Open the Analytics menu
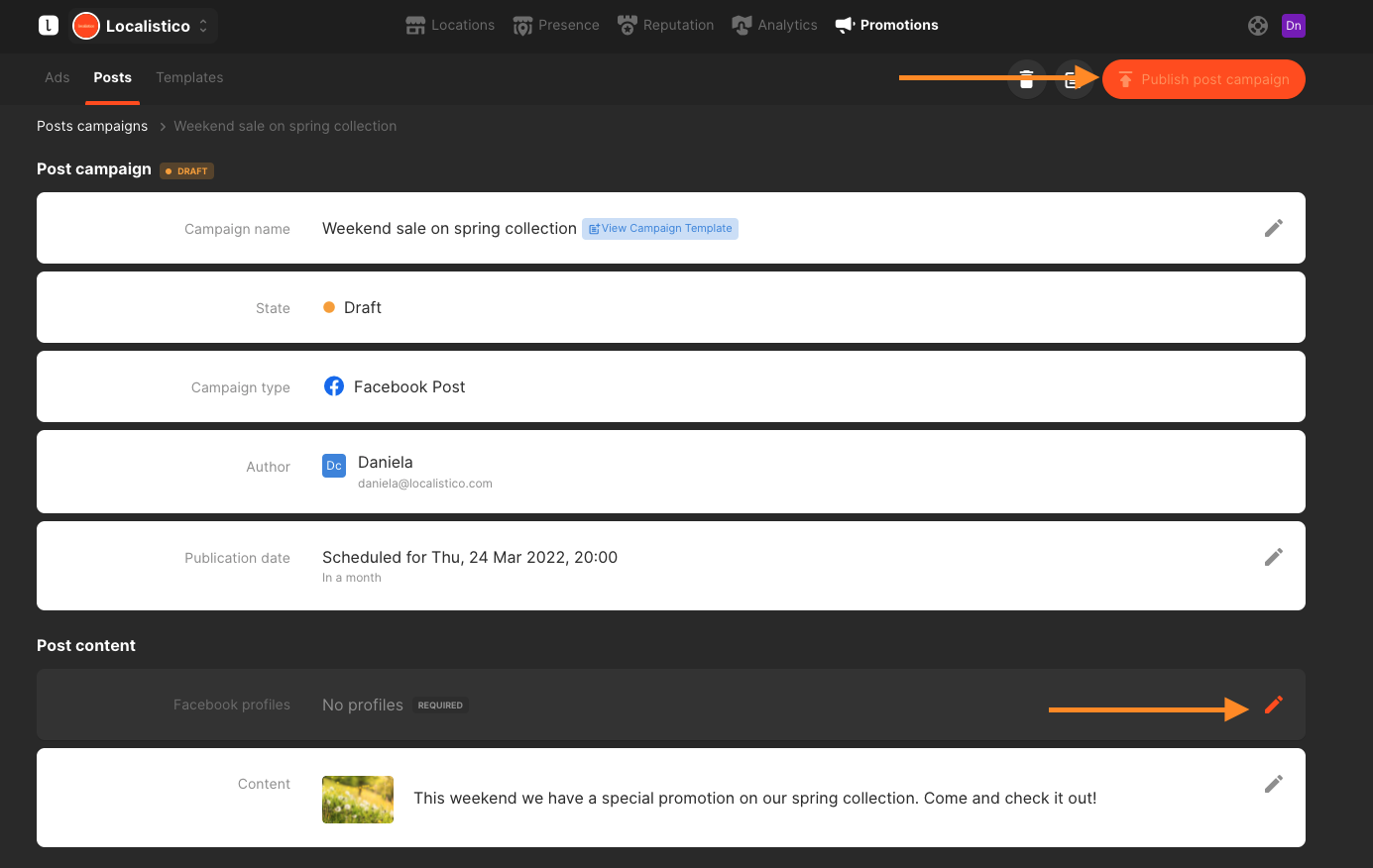Screen dimensions: 1373x868 click(774, 25)
